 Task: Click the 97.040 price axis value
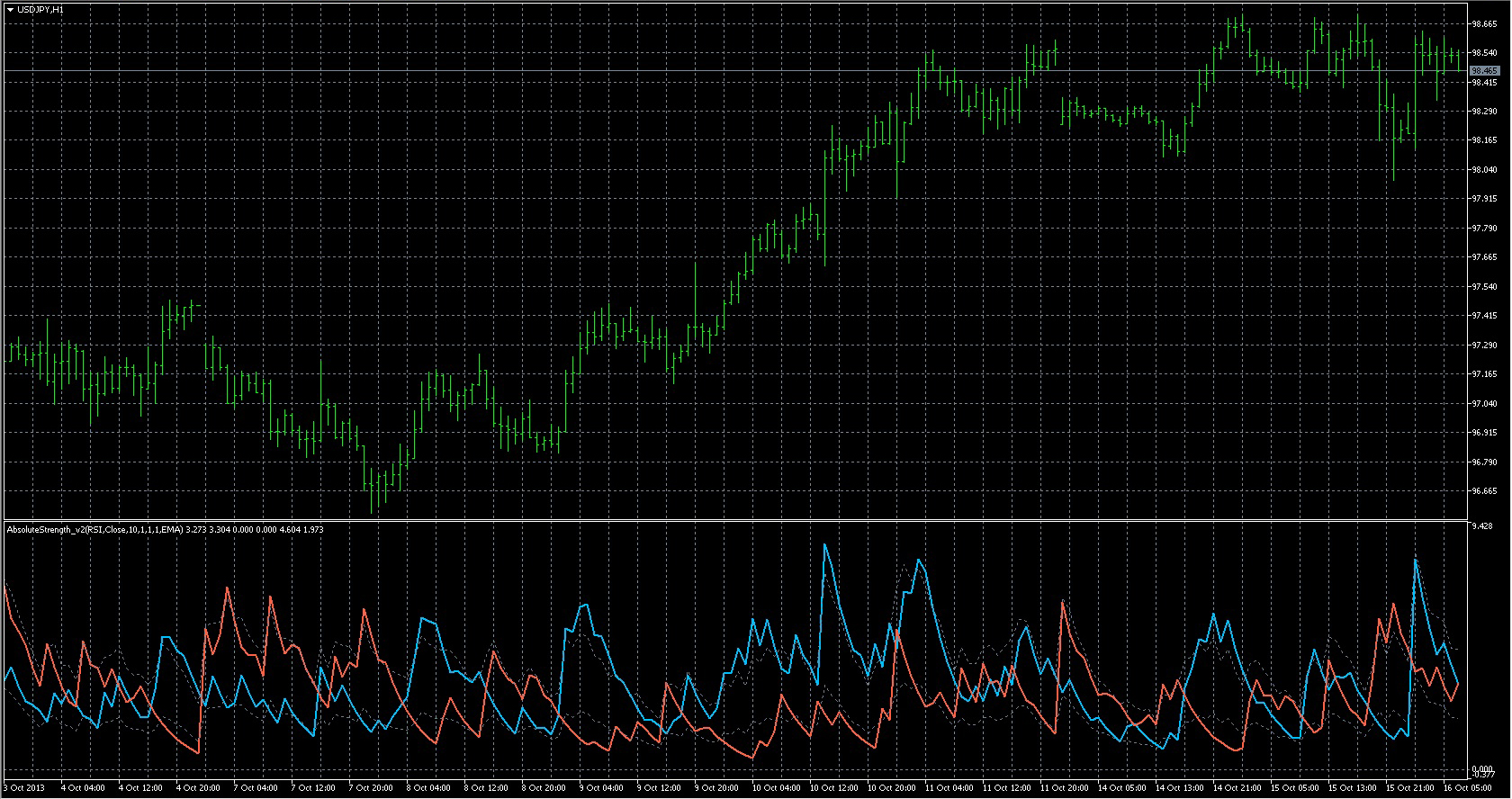[1484, 404]
